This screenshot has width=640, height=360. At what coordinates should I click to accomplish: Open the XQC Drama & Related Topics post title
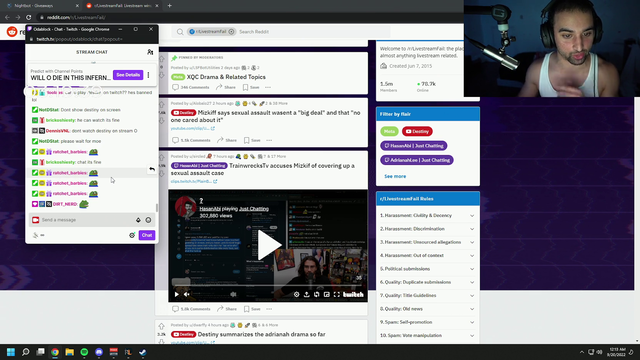click(226, 77)
